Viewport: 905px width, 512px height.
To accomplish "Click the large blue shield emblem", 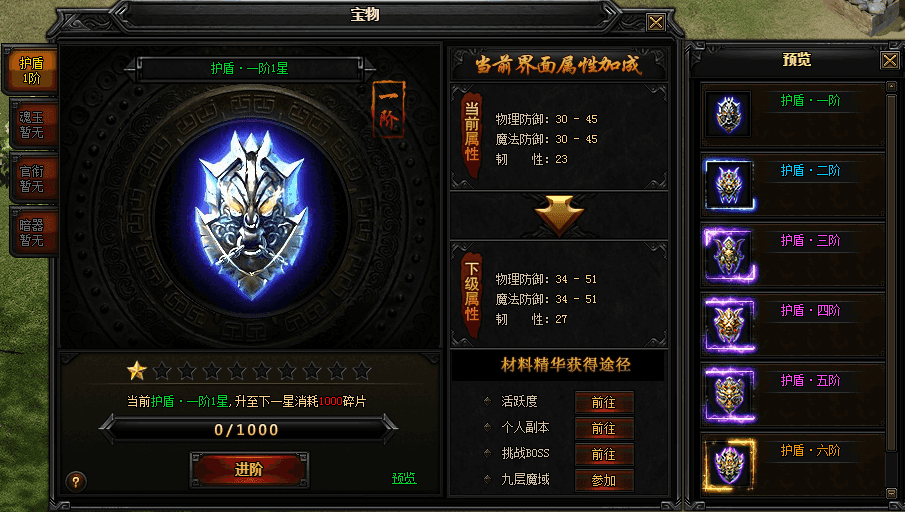I will coord(251,215).
